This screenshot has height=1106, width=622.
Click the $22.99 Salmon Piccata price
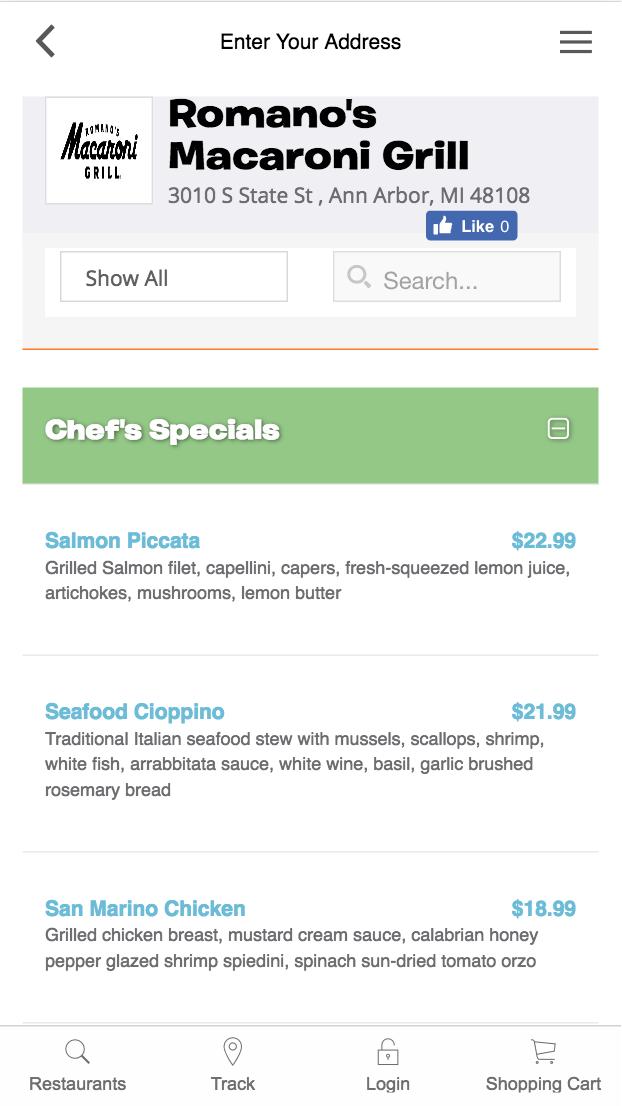point(543,541)
